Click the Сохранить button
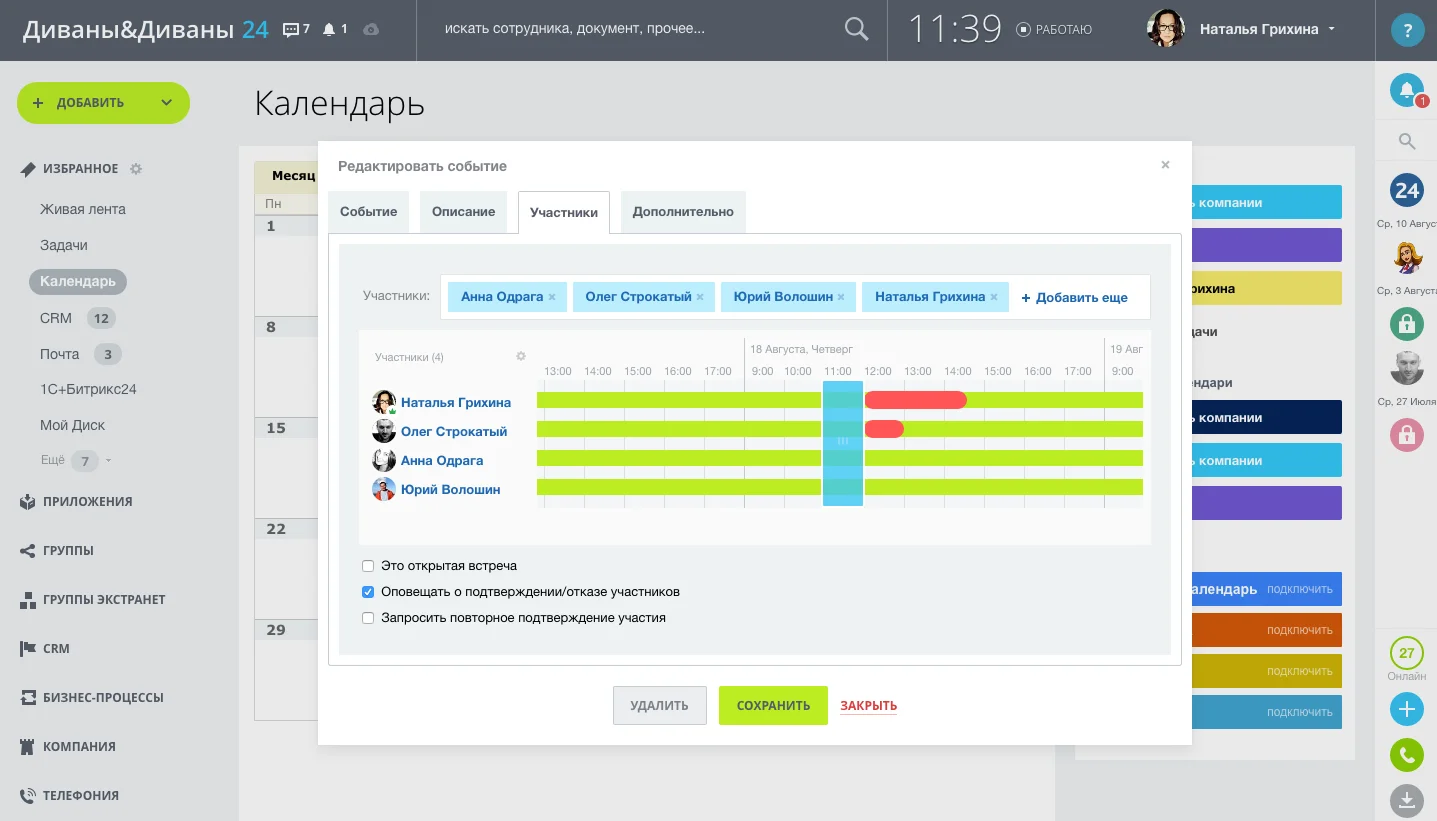 (773, 705)
